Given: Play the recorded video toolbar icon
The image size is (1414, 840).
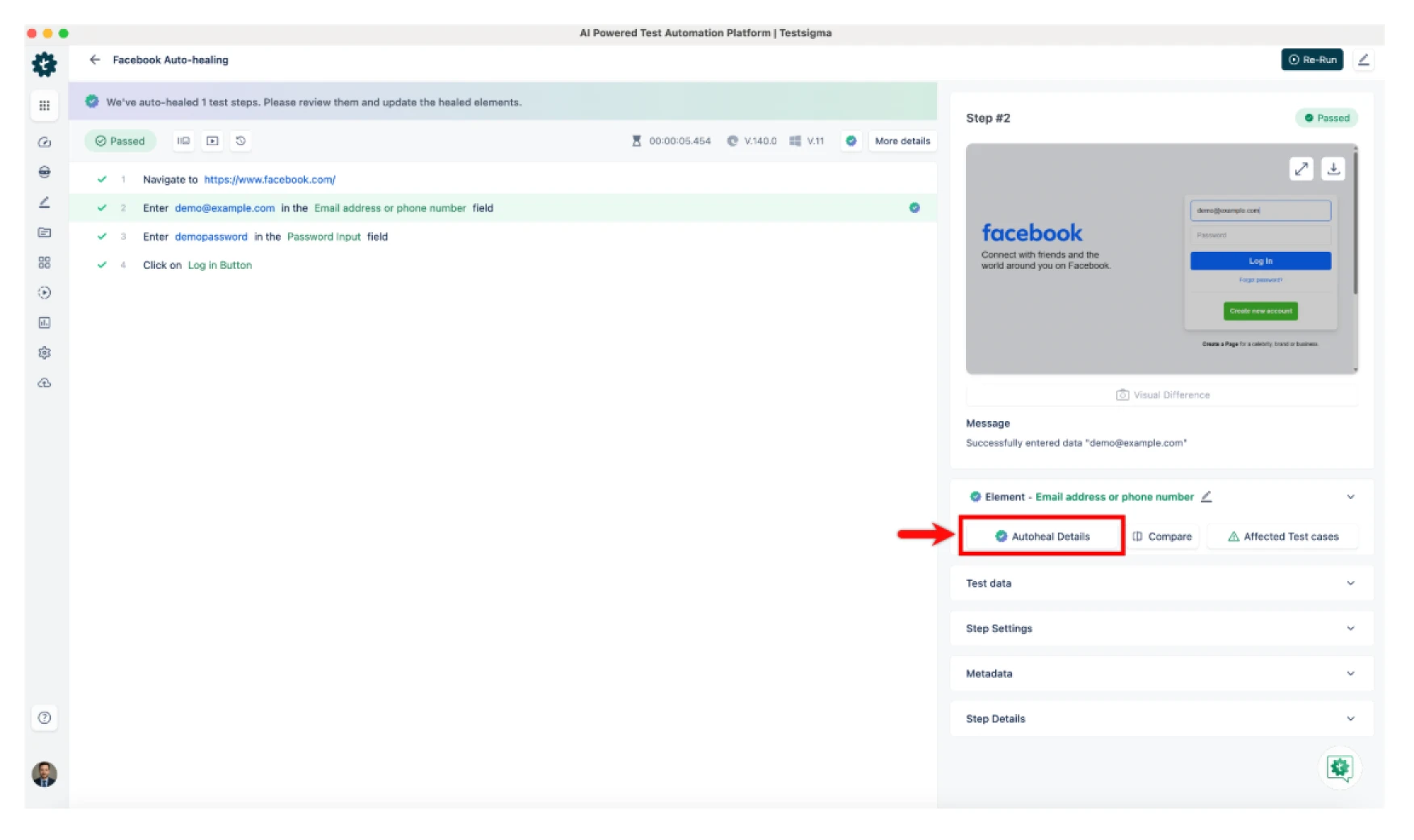Looking at the screenshot, I should (x=212, y=141).
